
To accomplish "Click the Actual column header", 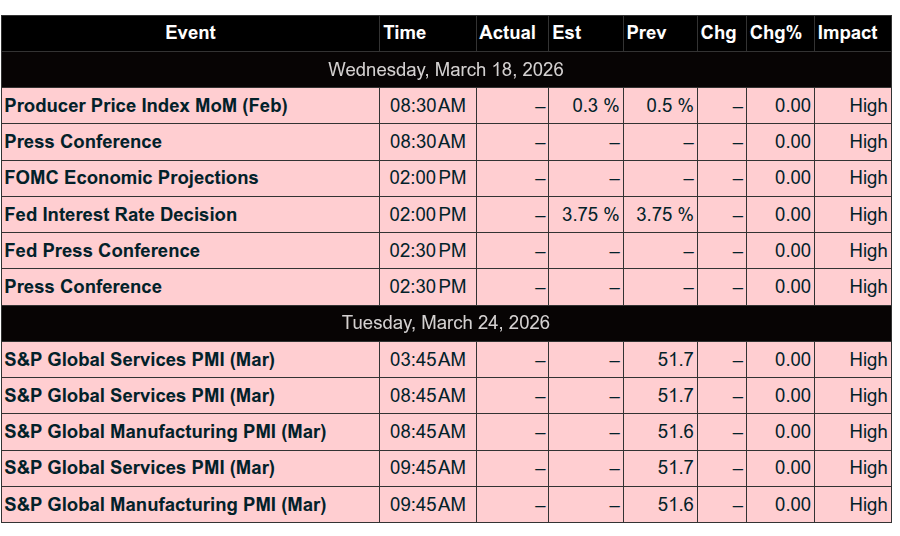I will click(x=507, y=33).
